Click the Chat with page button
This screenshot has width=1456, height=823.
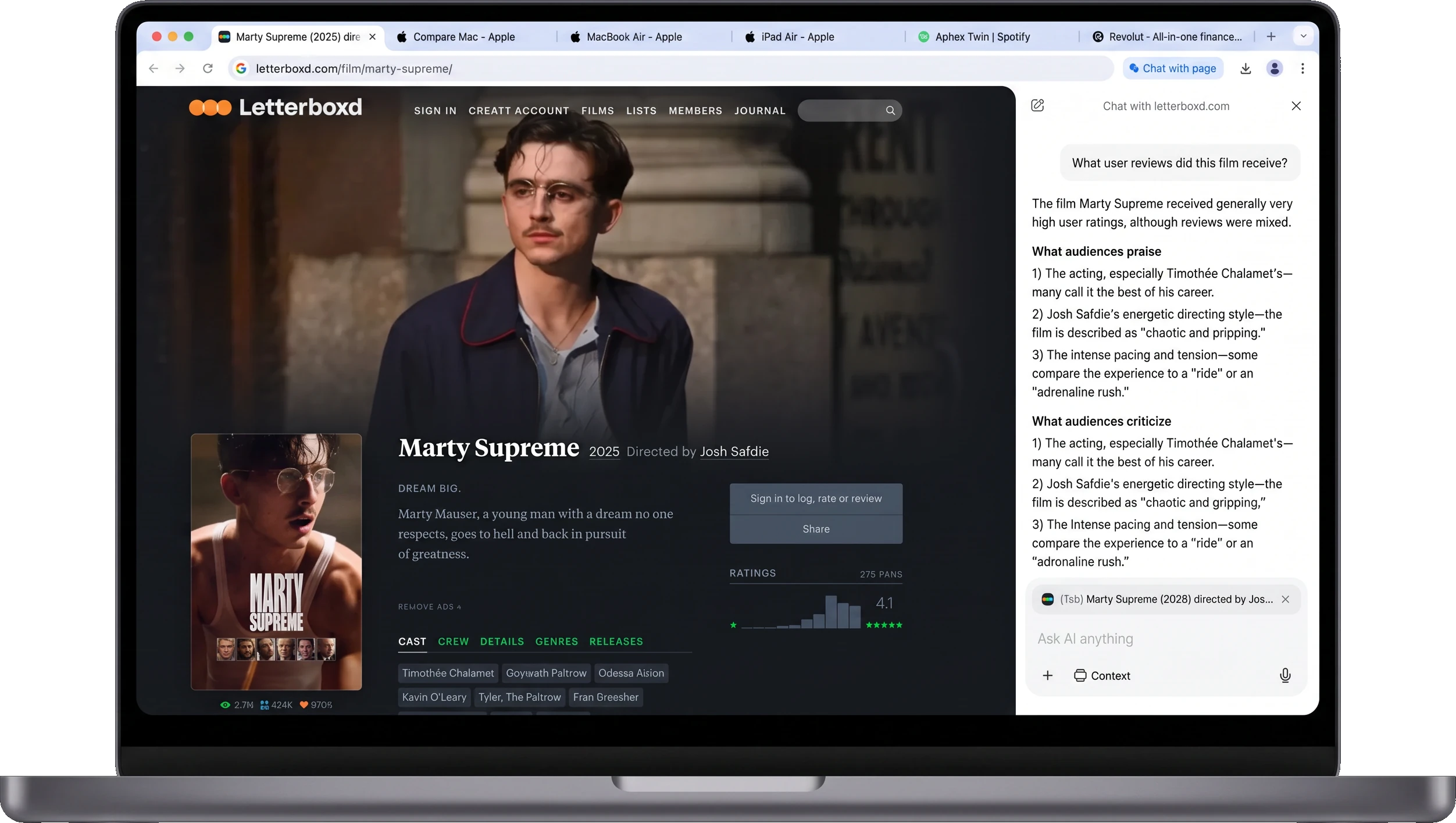(1173, 69)
